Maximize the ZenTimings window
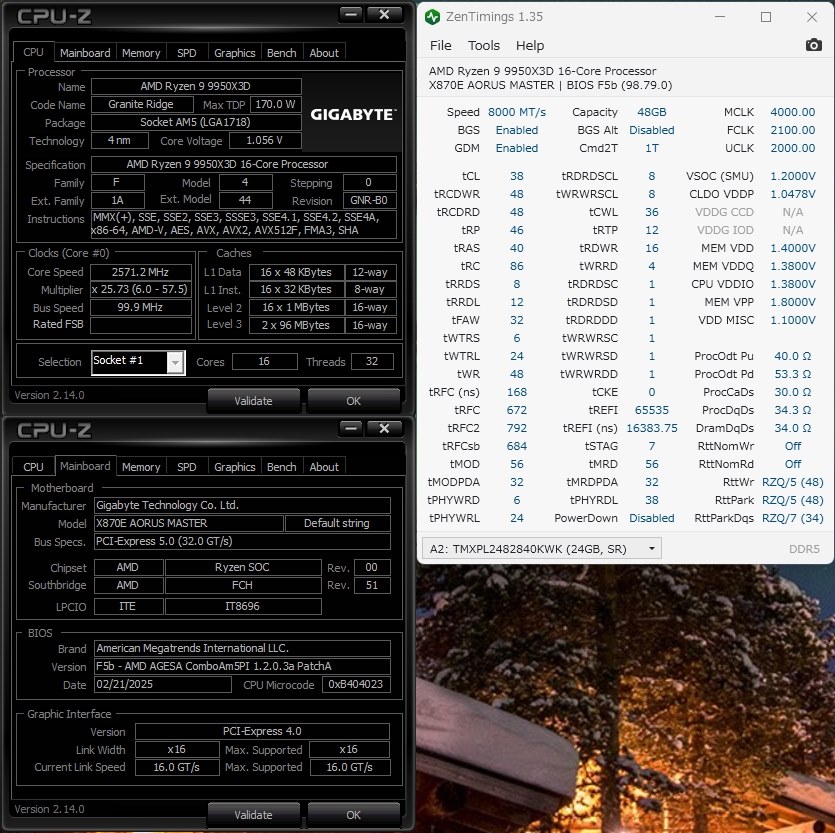The height and width of the screenshot is (833, 835). pos(766,17)
